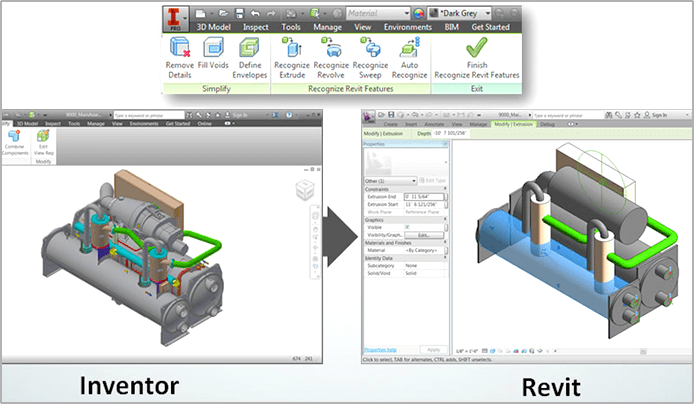Click the Undo arrow in top toolbar
694x404 pixels.
click(x=255, y=13)
